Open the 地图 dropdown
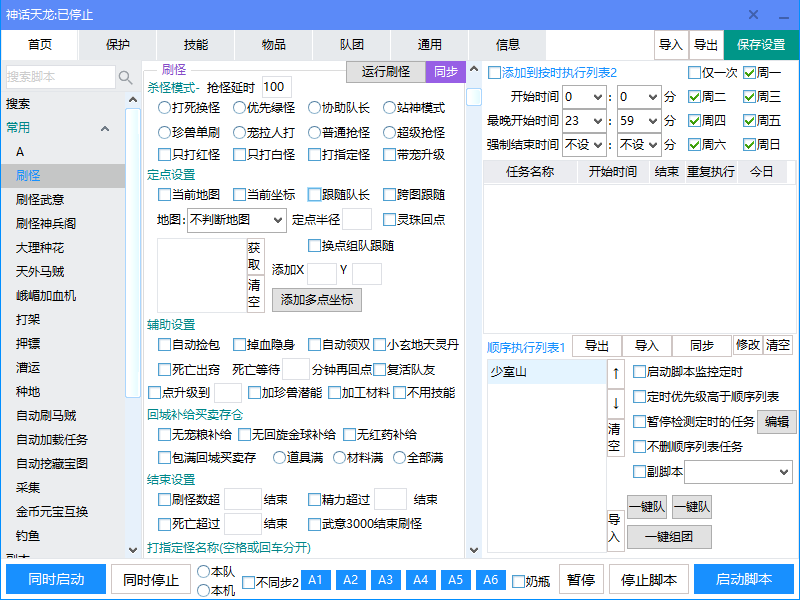Viewport: 800px width, 600px height. (237, 220)
